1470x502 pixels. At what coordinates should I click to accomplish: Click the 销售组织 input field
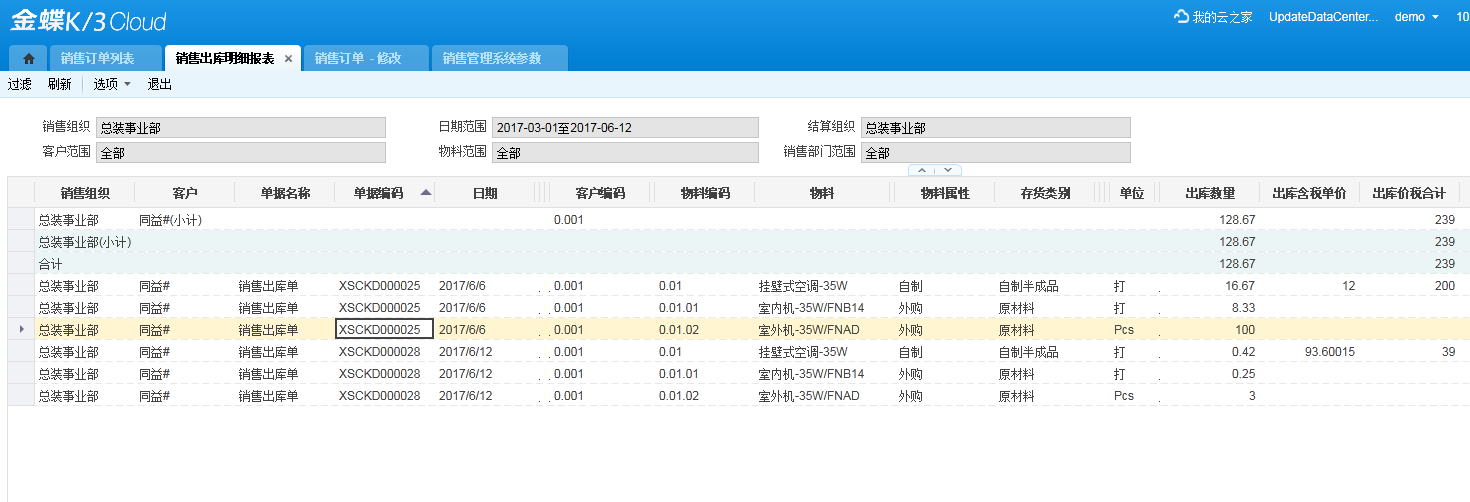(240, 128)
